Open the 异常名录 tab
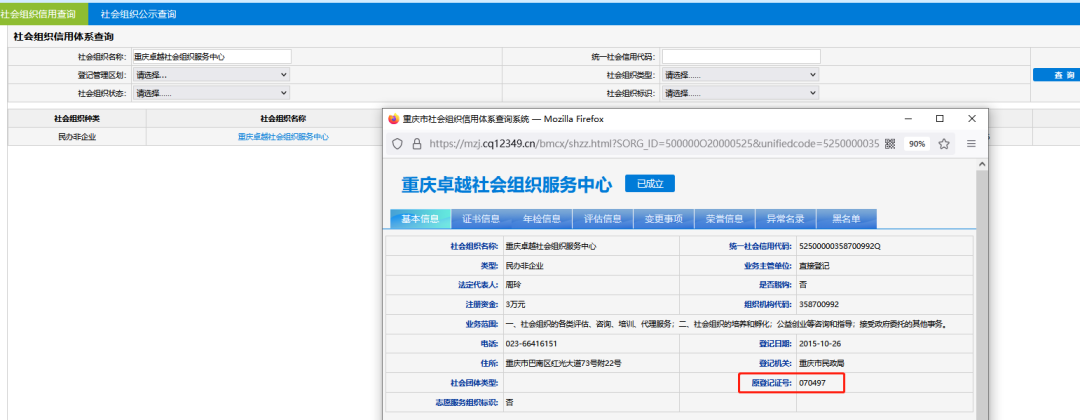This screenshot has width=1080, height=420. pos(785,219)
